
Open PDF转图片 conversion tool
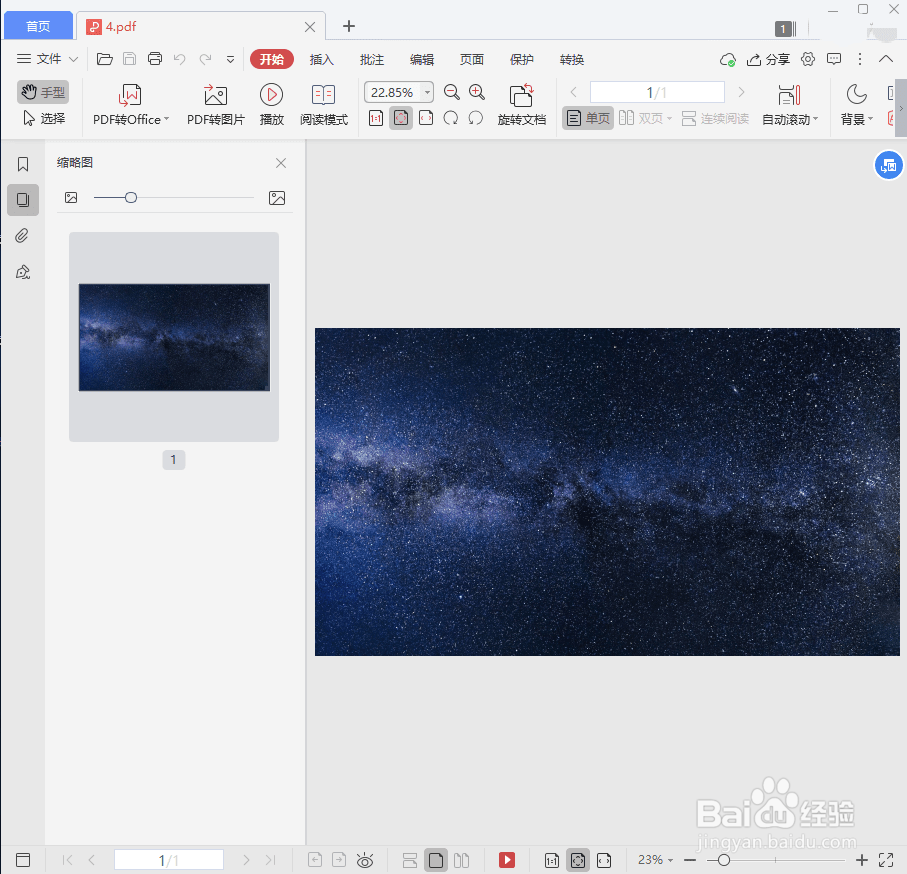(214, 104)
